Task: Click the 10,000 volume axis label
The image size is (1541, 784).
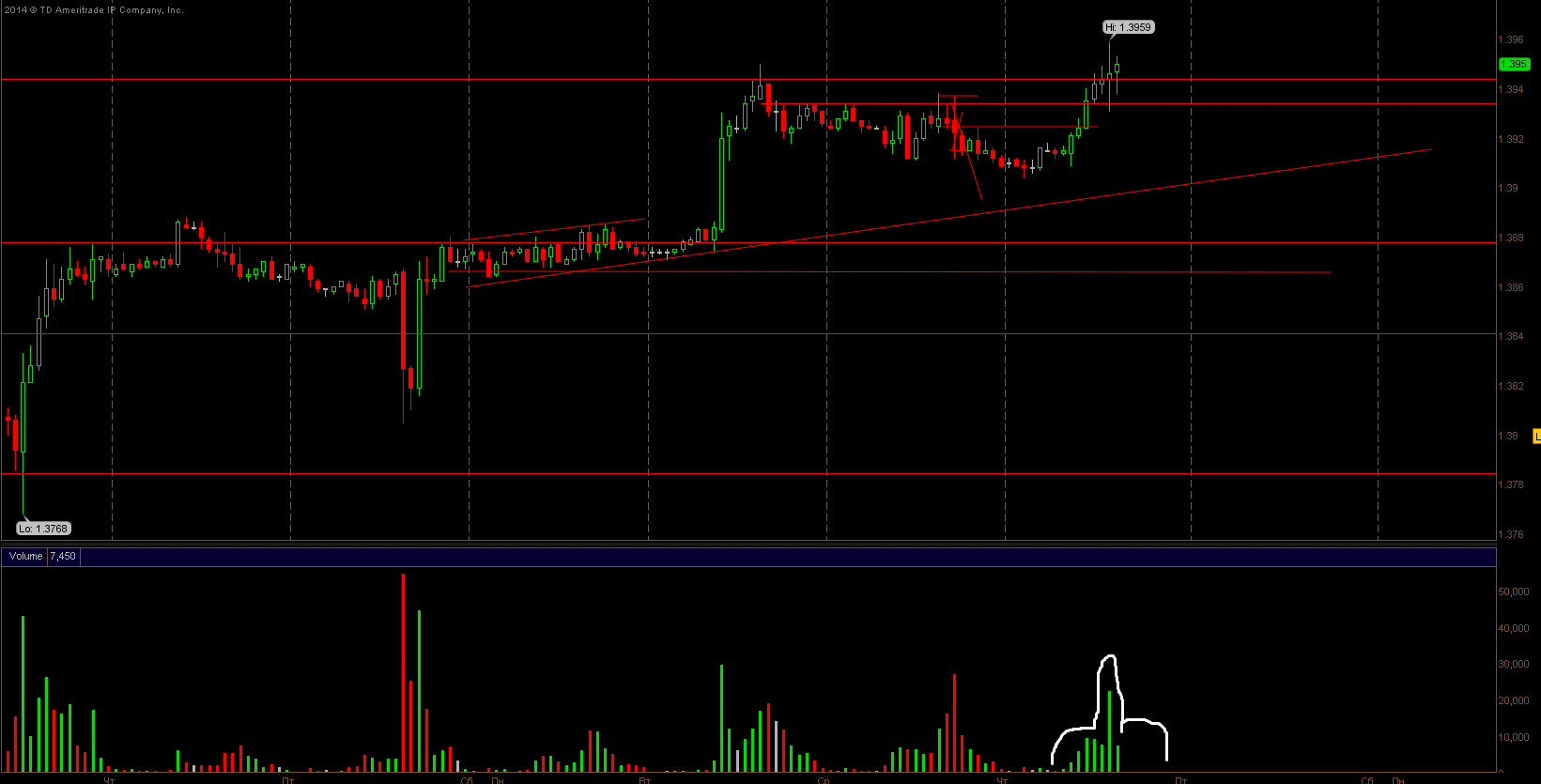Action: pos(1514,737)
